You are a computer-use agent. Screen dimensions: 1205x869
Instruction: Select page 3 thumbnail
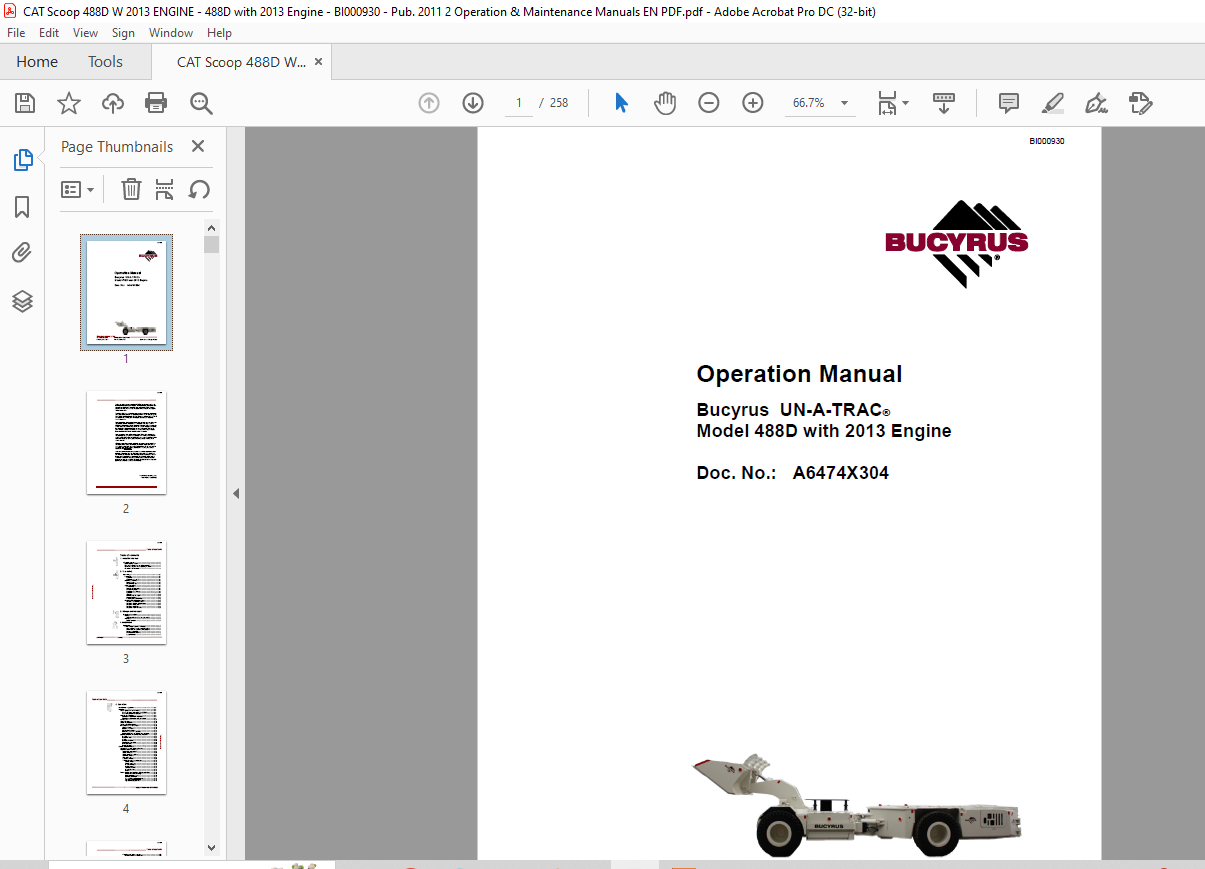126,593
